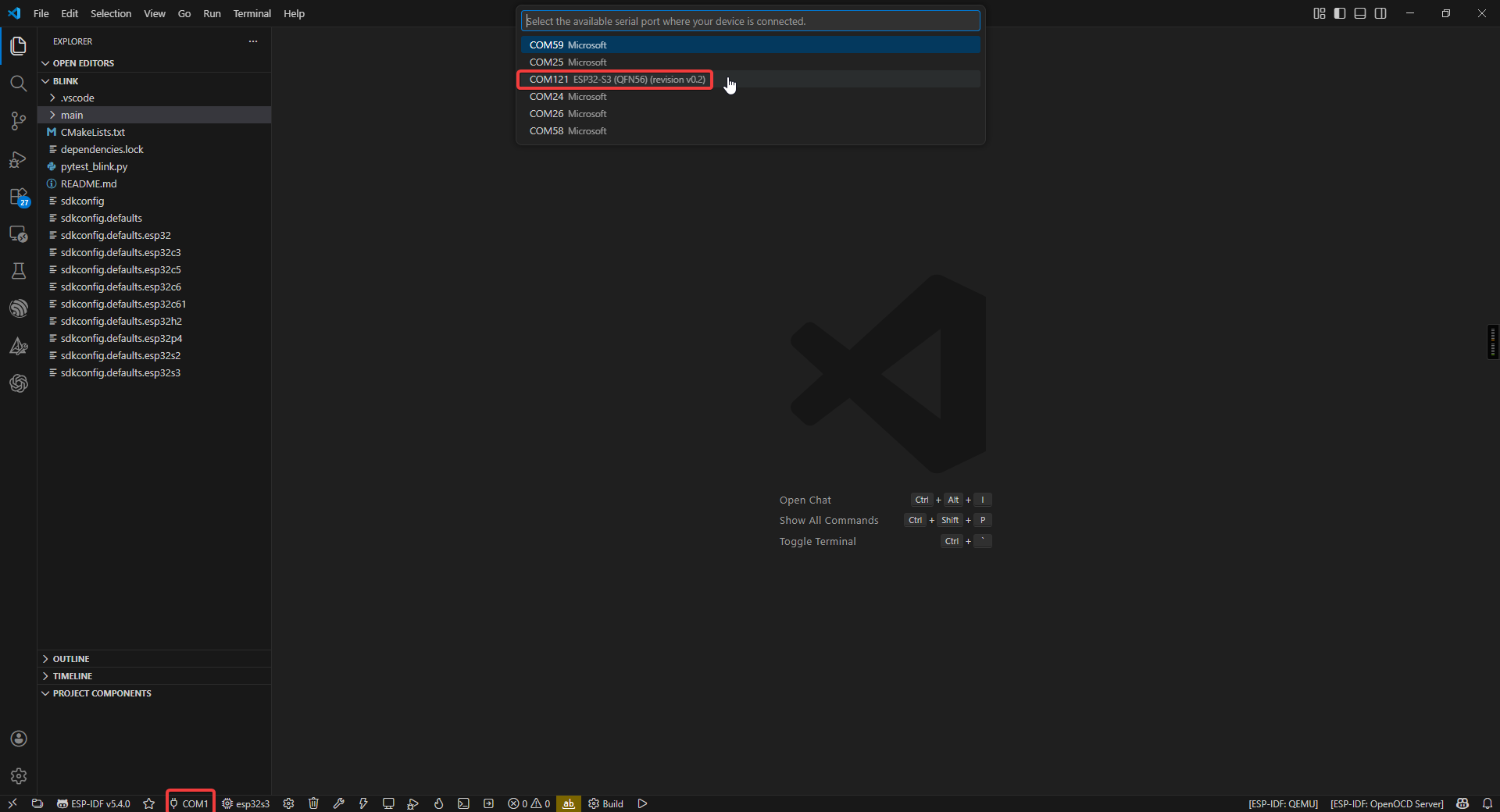Click the build, flash and monitor flame icon
The height and width of the screenshot is (812, 1500).
tap(438, 803)
